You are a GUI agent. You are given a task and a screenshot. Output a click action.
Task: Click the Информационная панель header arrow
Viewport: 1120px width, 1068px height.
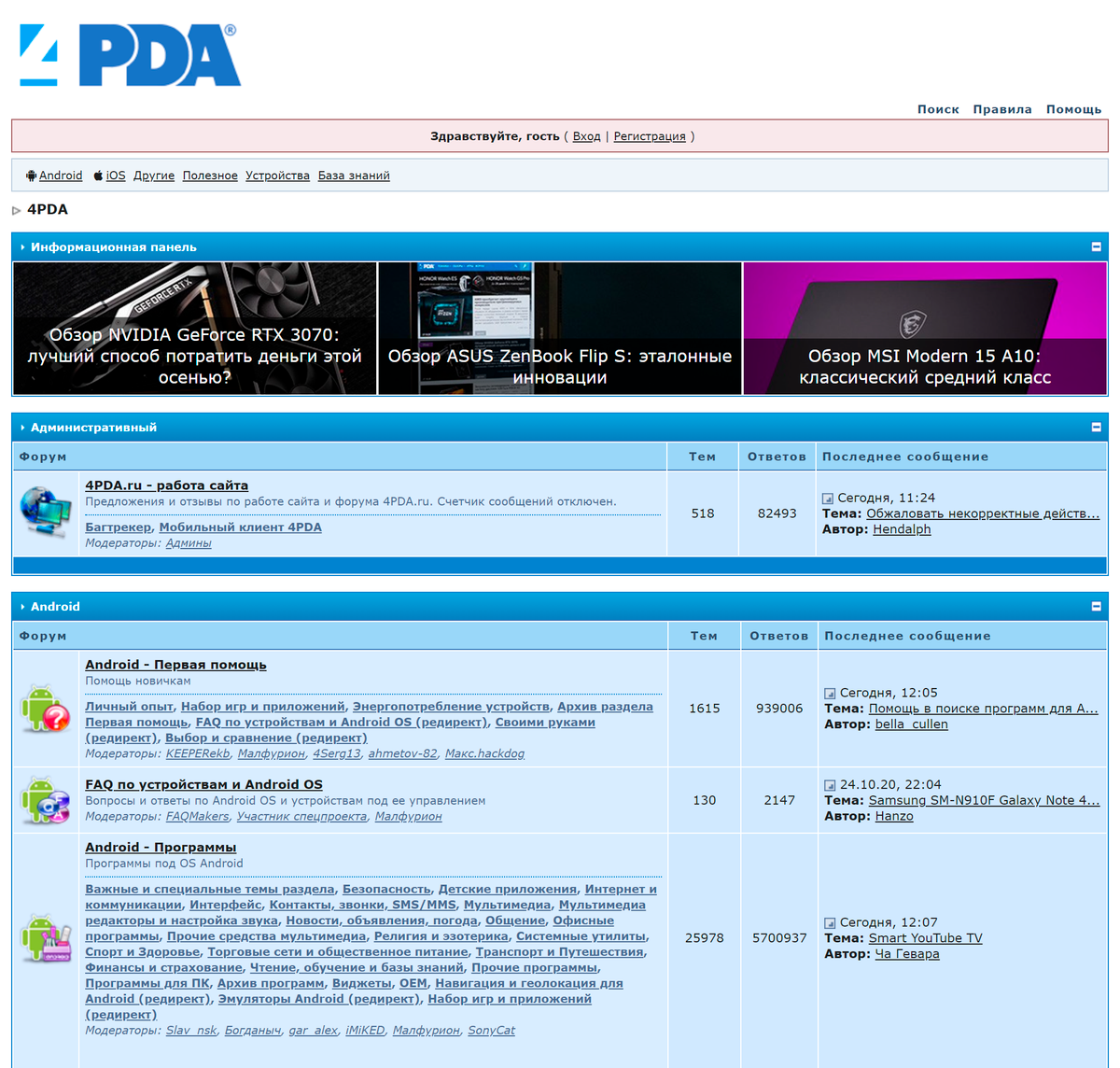tap(22, 247)
